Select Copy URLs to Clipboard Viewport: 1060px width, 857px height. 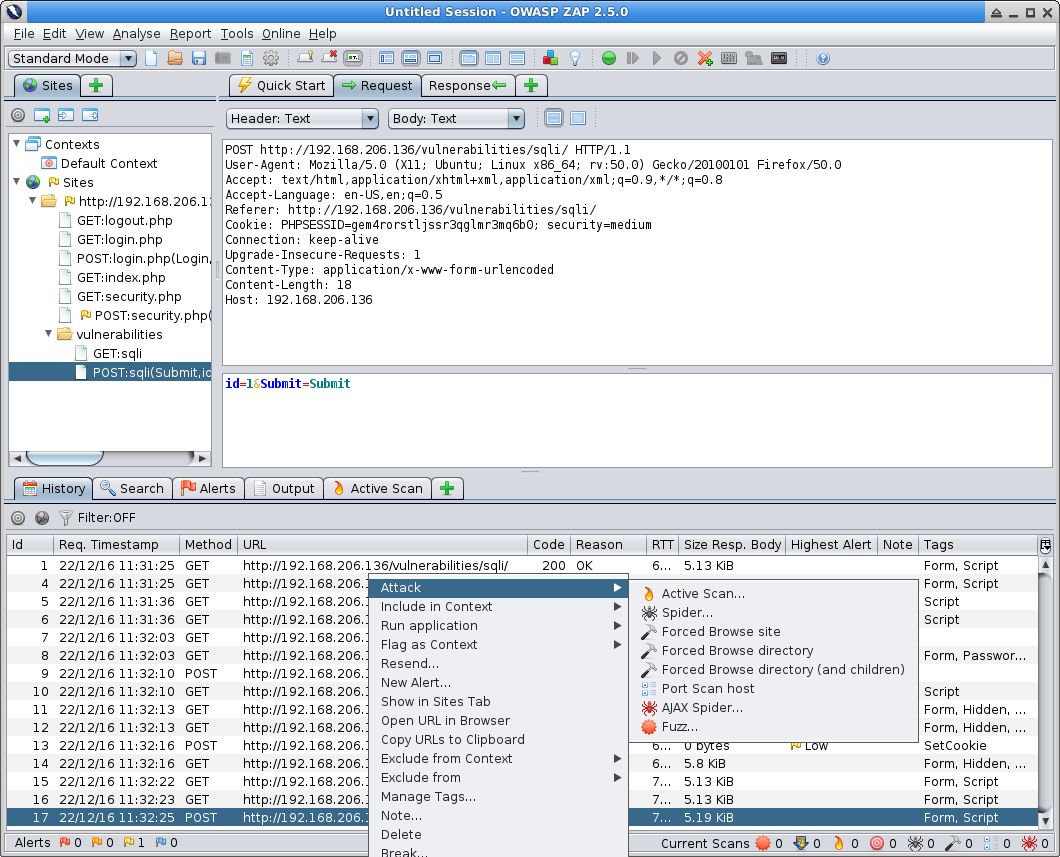pos(499,739)
